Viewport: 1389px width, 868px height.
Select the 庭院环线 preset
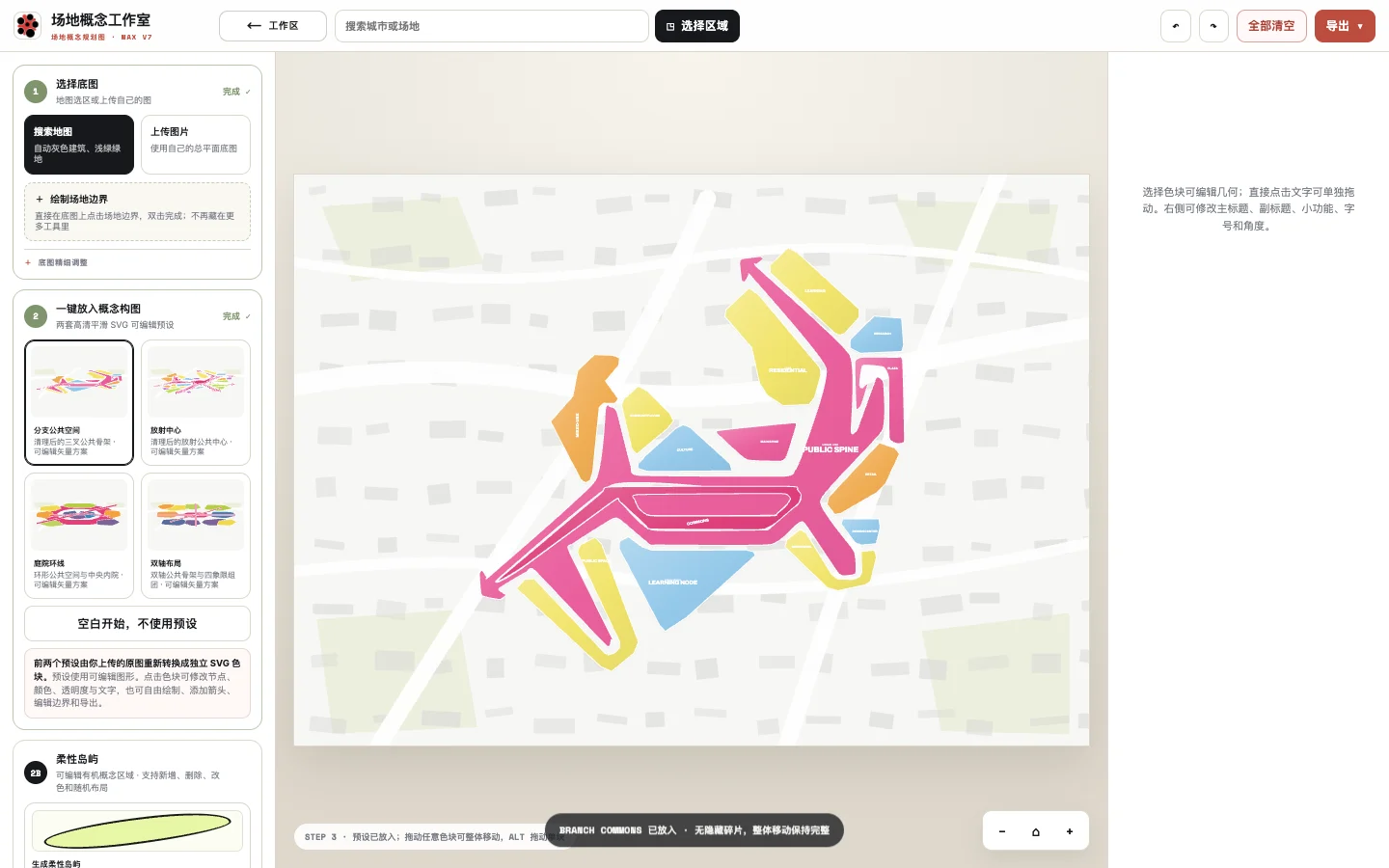79,535
